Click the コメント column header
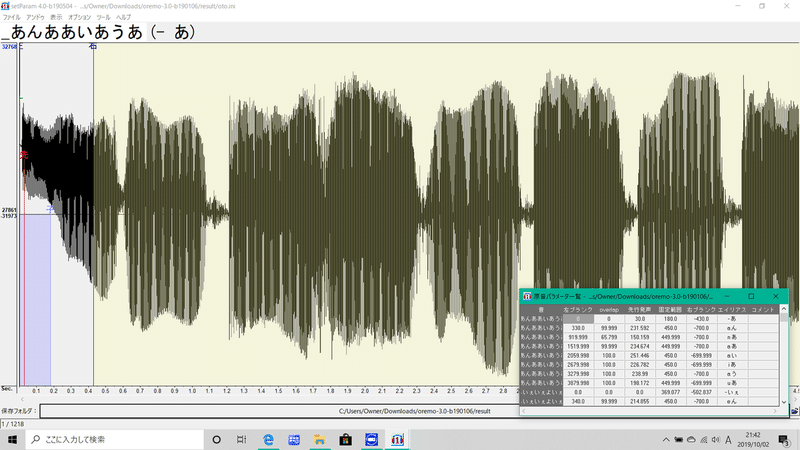 763,310
